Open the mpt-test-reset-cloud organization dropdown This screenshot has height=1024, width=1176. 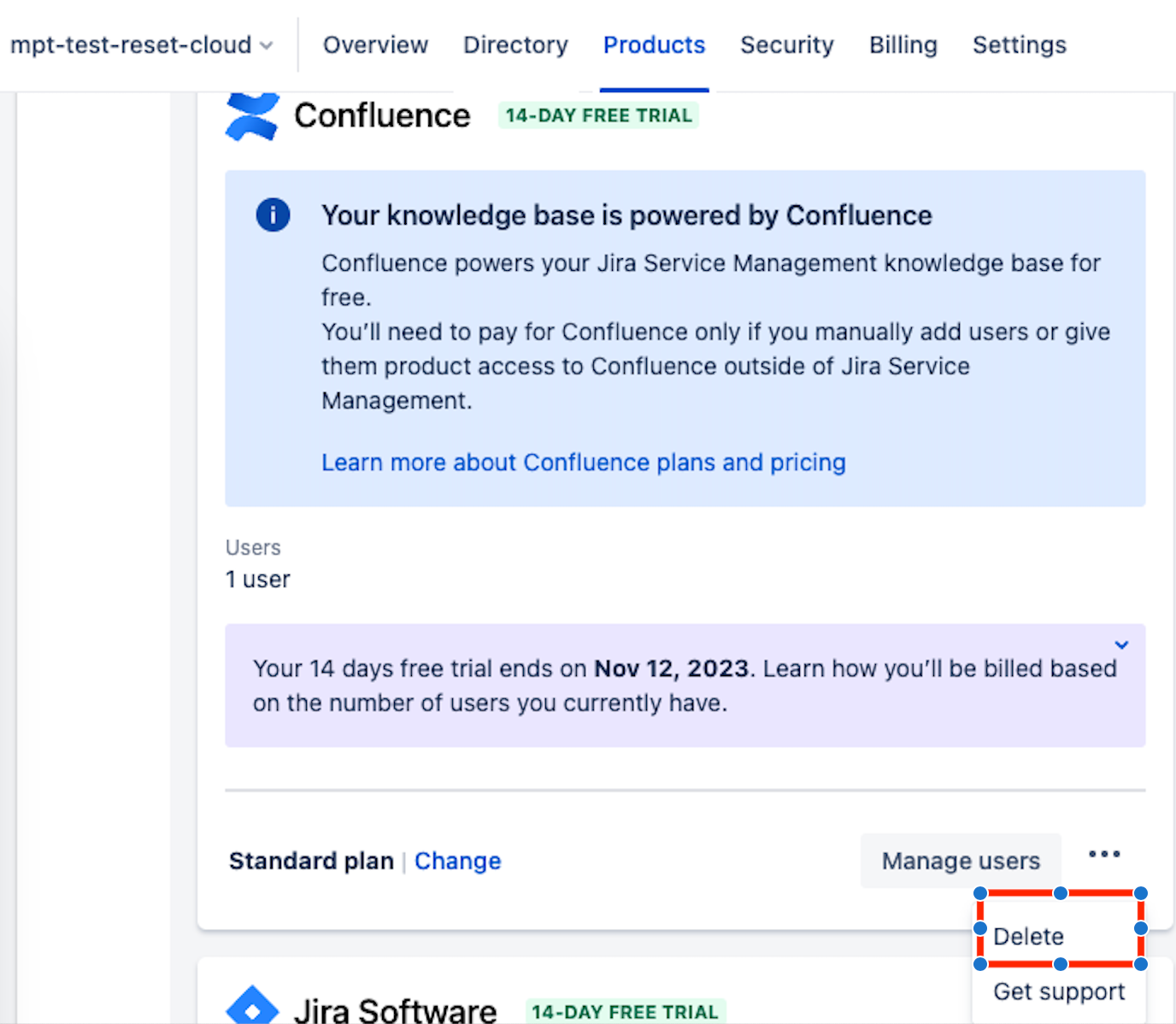[141, 44]
